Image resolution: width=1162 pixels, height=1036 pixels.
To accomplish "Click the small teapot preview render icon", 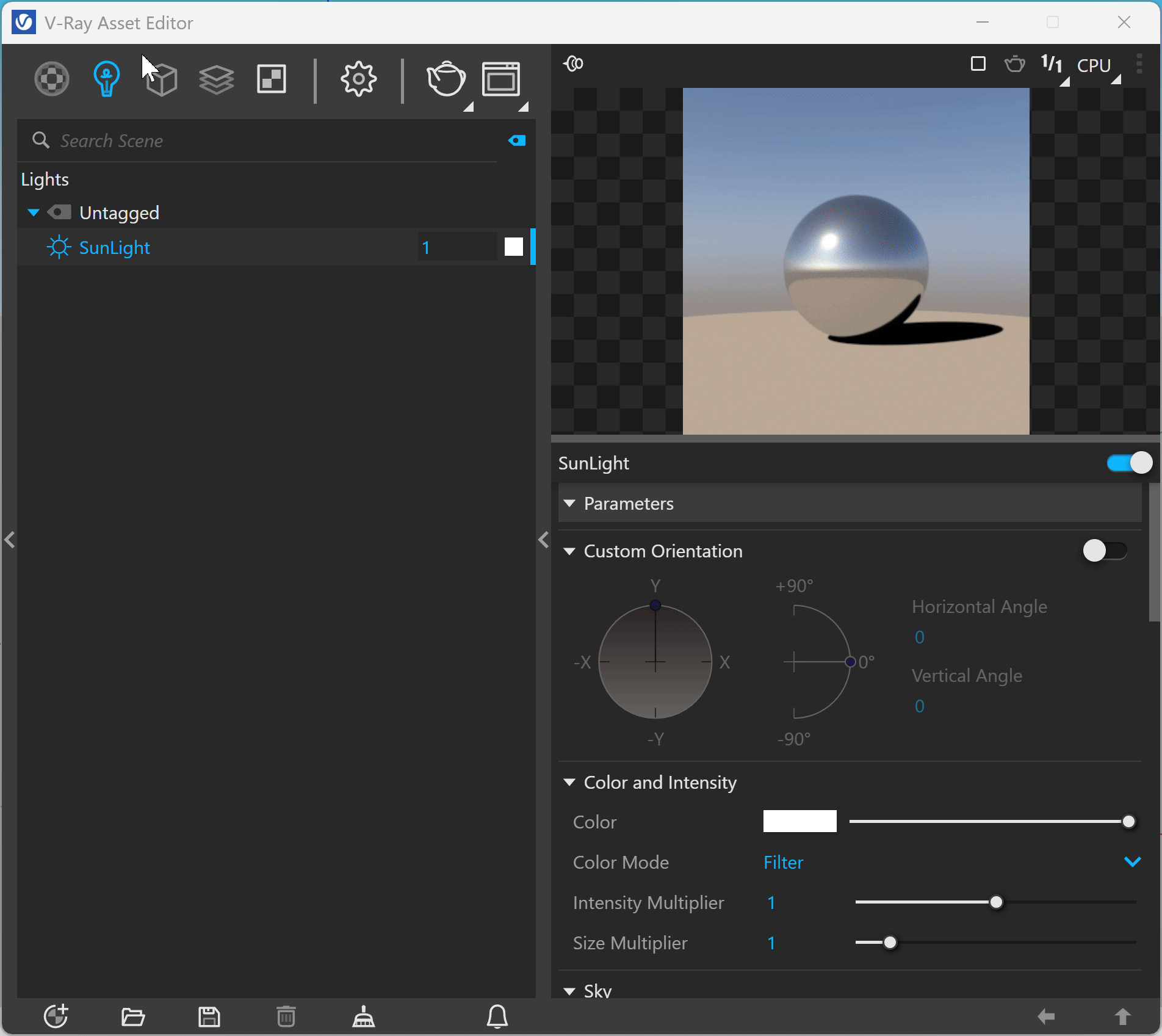I will pyautogui.click(x=1014, y=63).
